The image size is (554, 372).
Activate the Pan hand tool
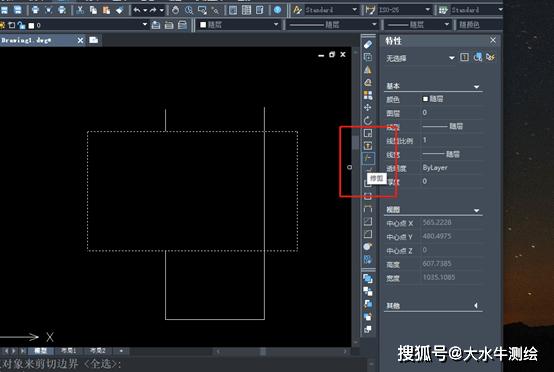(176, 10)
